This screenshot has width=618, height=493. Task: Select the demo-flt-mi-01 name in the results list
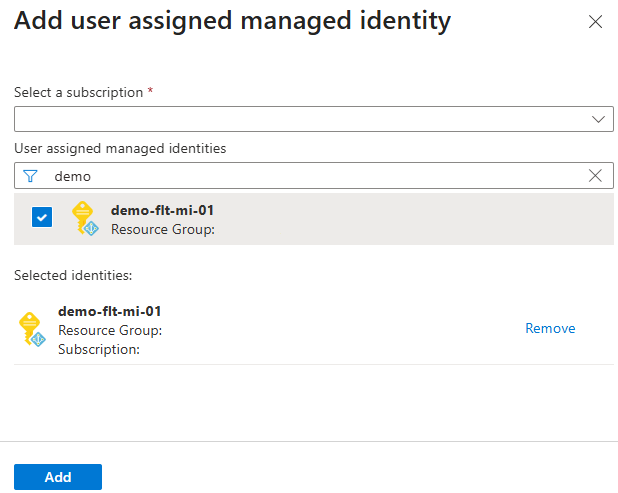click(x=162, y=210)
